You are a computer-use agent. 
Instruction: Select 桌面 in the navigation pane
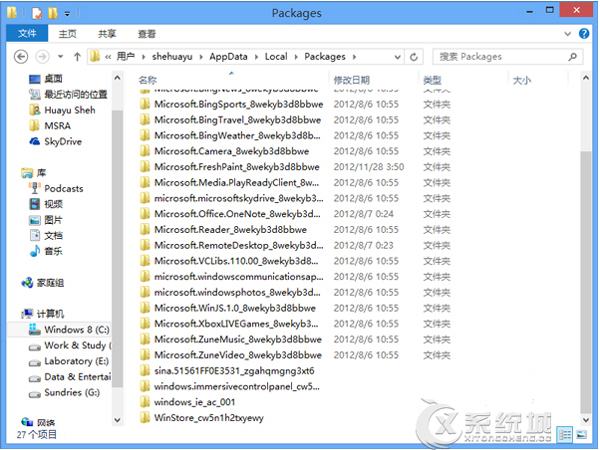[x=53, y=79]
